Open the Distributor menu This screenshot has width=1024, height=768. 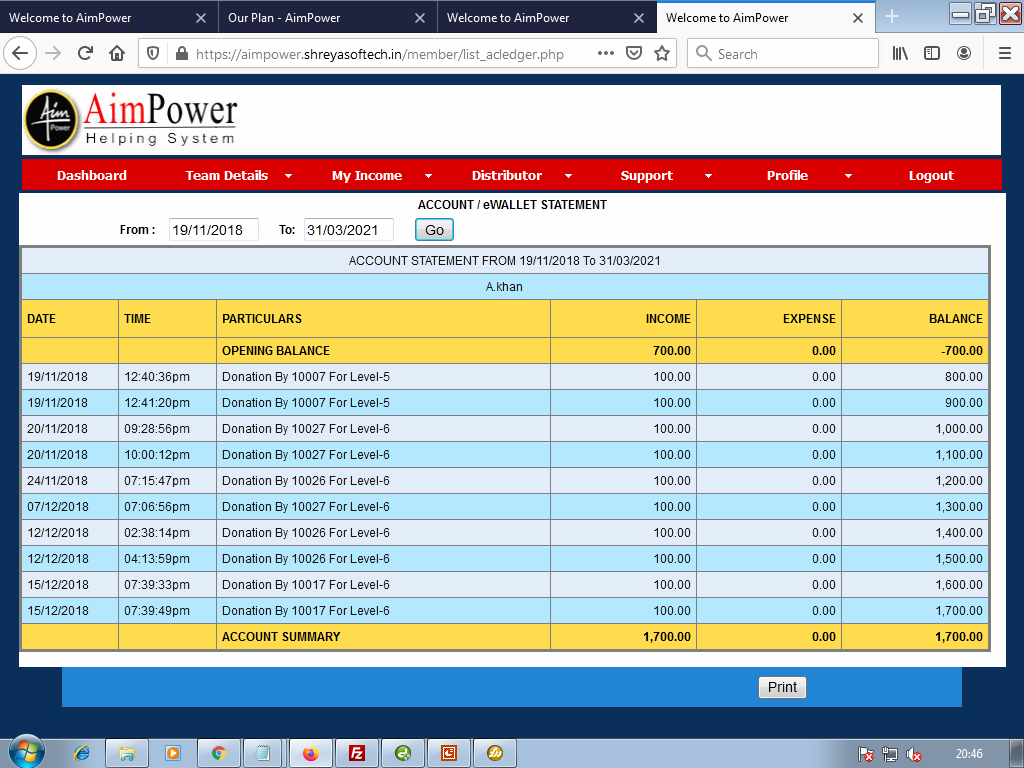(507, 175)
